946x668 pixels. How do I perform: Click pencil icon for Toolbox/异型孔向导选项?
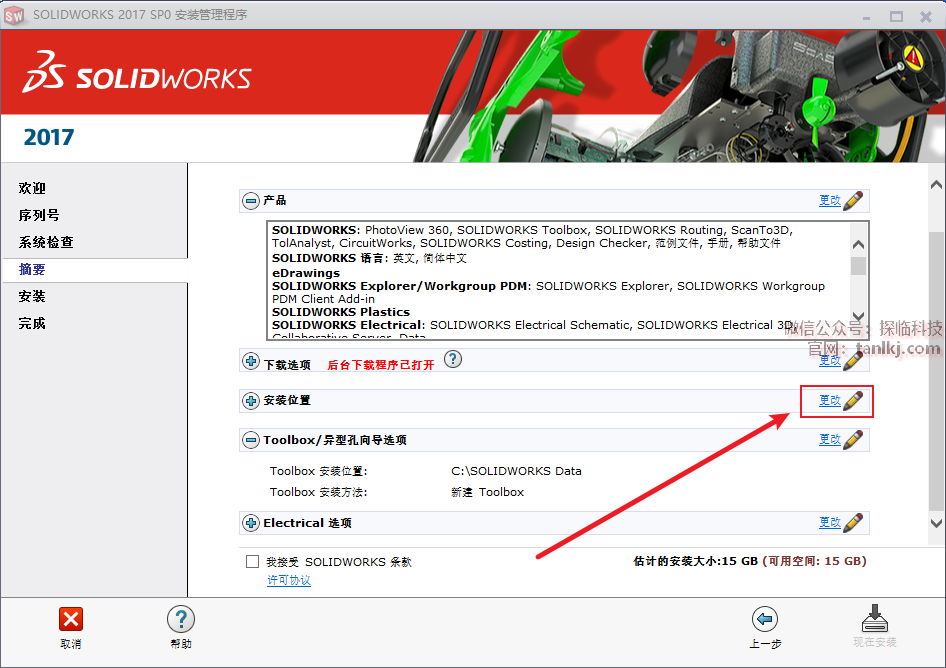853,440
